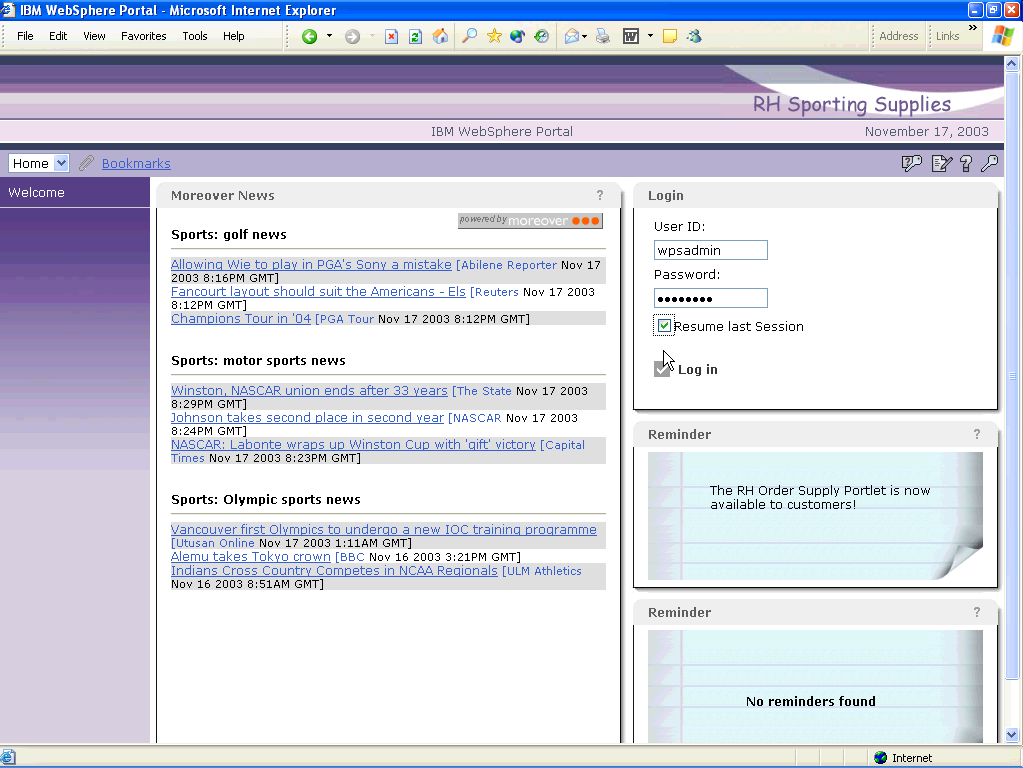The width and height of the screenshot is (1023, 768).
Task: Open Indians Cross Country Competes in NCAA Regionals
Action: [334, 570]
